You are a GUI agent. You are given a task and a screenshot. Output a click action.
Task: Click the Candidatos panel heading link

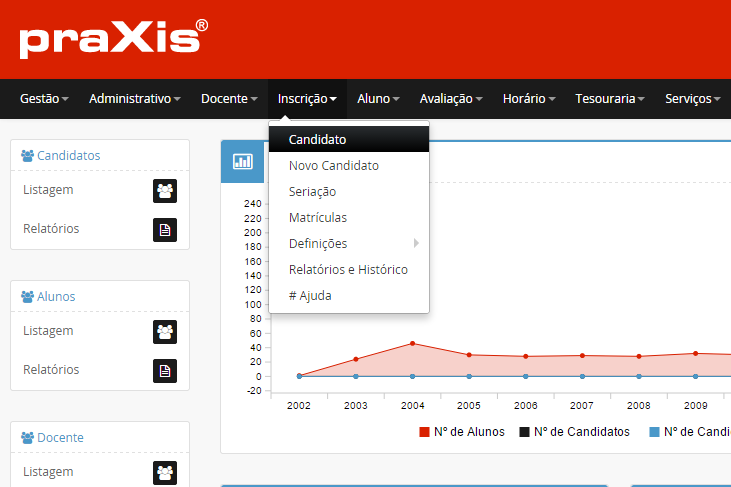click(68, 156)
